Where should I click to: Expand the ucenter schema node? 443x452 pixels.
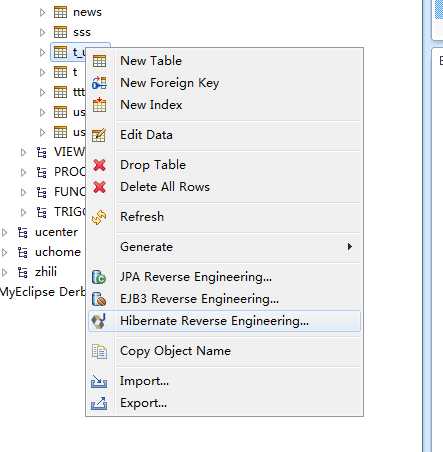point(4,232)
